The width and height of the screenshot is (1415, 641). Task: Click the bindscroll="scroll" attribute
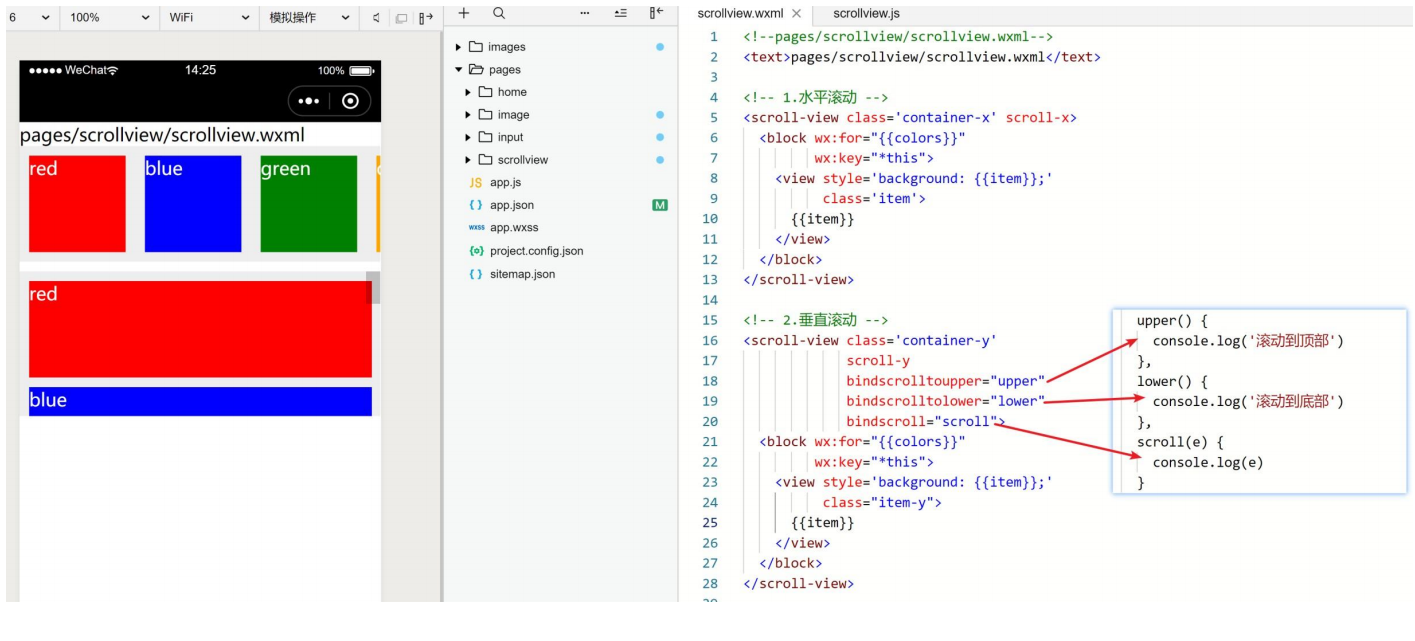point(925,421)
